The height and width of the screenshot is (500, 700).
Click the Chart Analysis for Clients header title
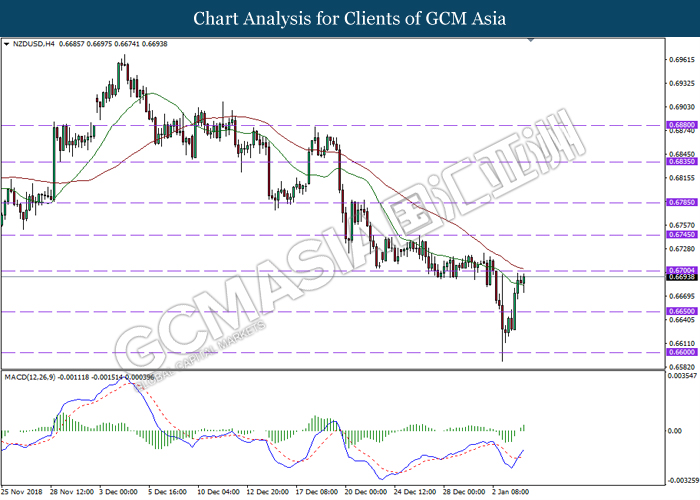tap(350, 18)
